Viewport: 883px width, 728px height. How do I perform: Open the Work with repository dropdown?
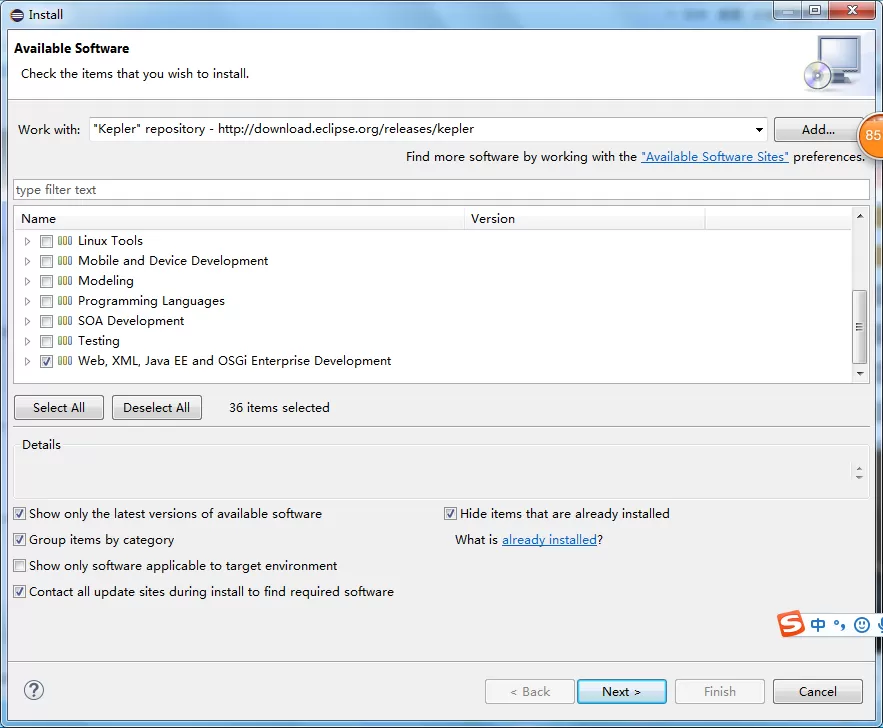[759, 130]
